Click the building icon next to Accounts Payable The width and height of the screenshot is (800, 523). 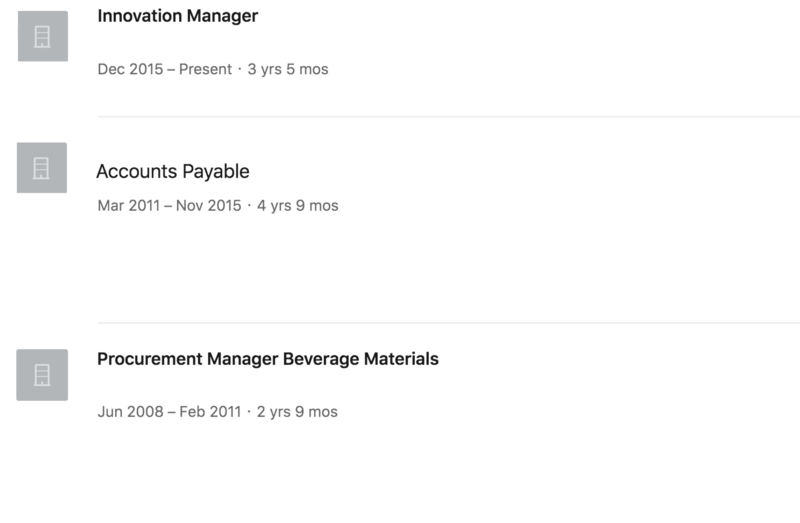click(42, 168)
